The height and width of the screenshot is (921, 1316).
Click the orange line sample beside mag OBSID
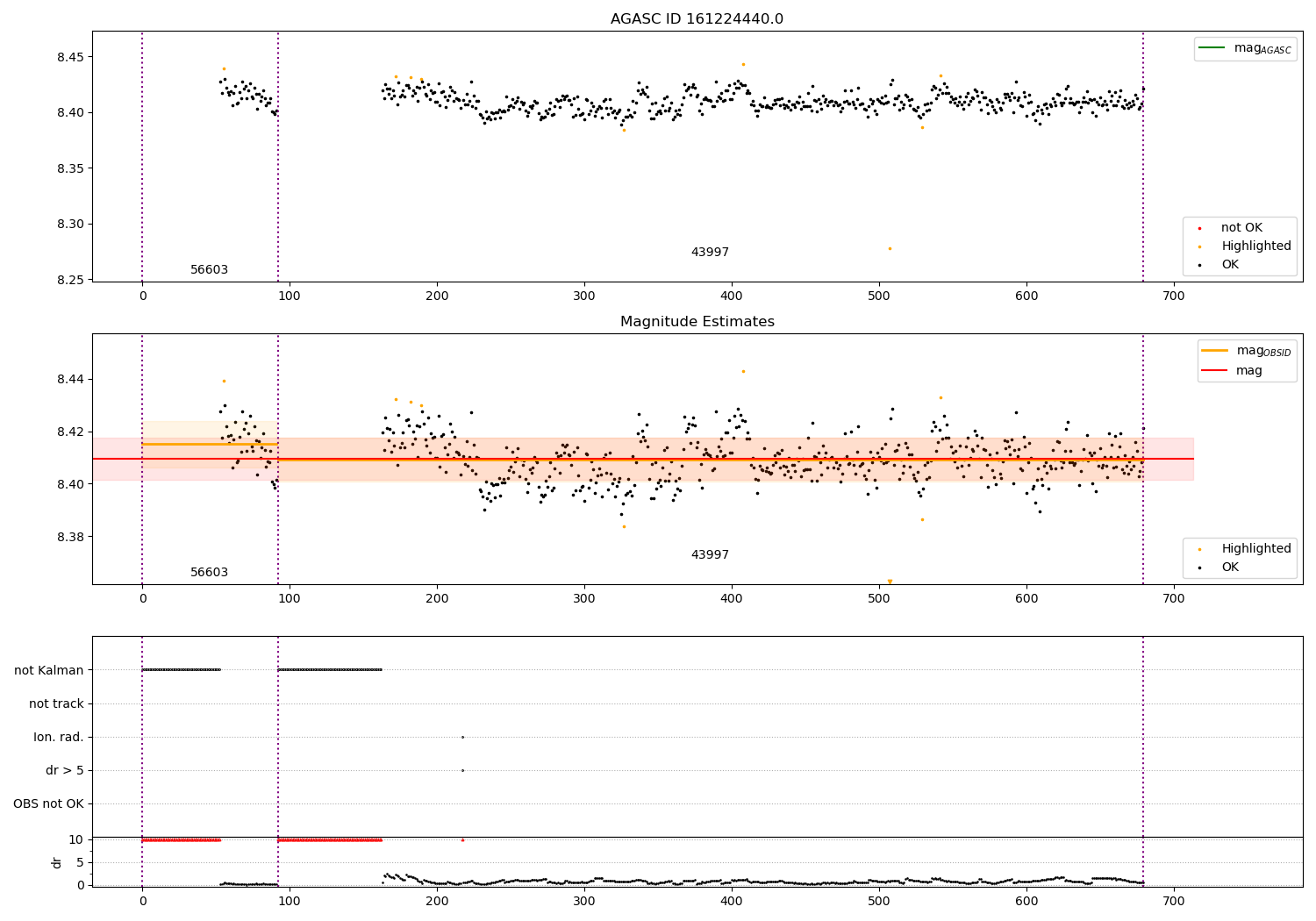click(1215, 351)
